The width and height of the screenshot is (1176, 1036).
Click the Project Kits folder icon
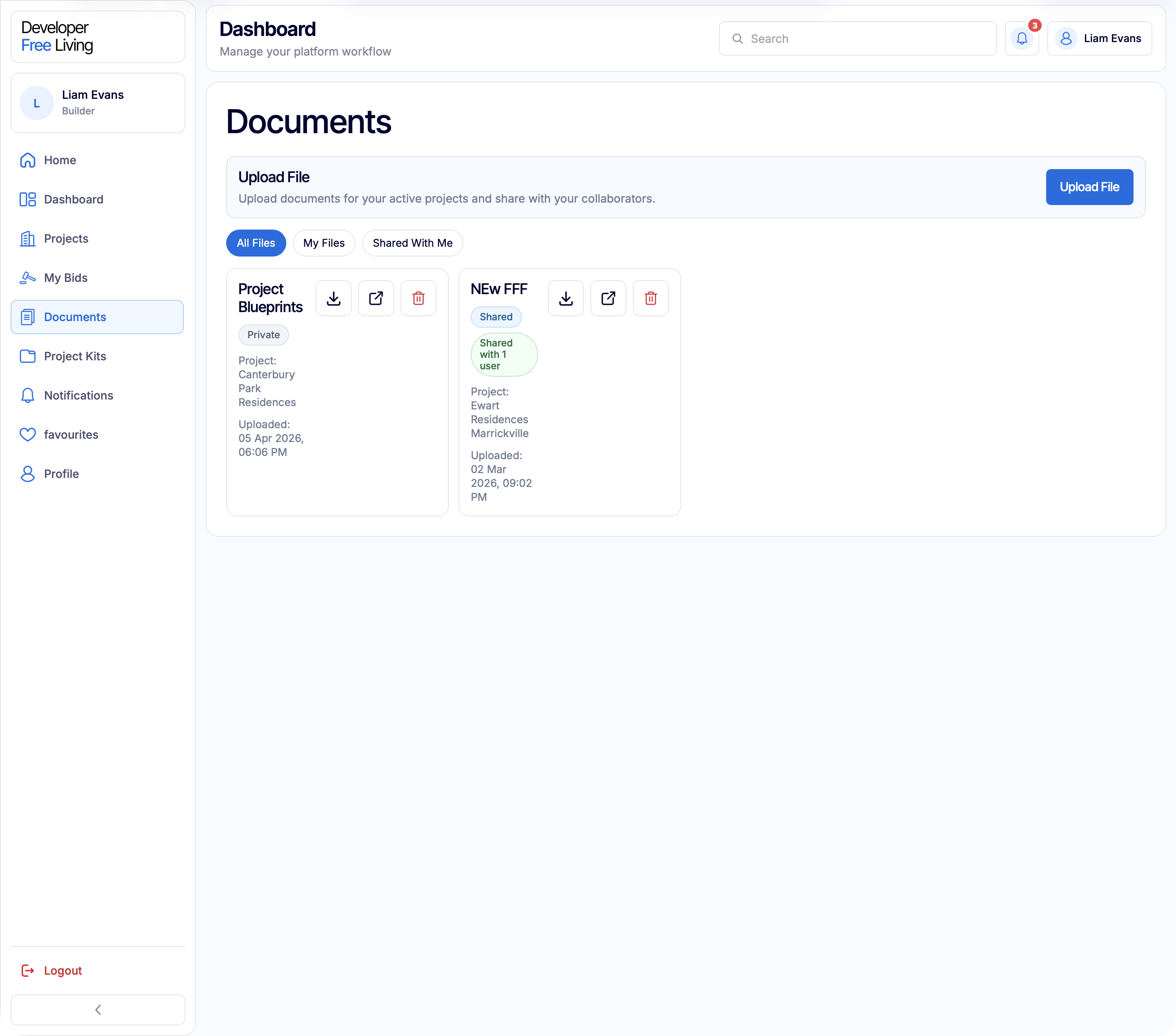pos(28,356)
